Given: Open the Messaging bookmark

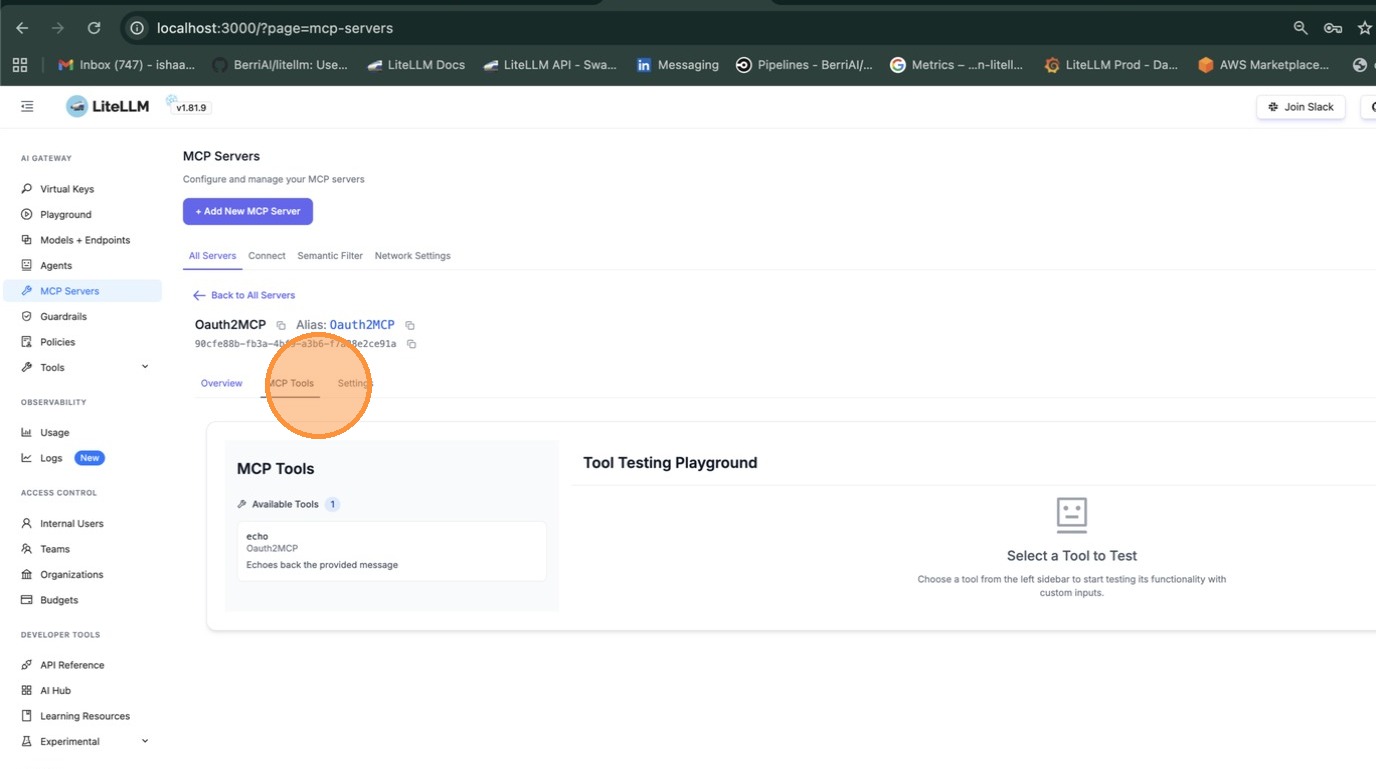Looking at the screenshot, I should (x=678, y=65).
